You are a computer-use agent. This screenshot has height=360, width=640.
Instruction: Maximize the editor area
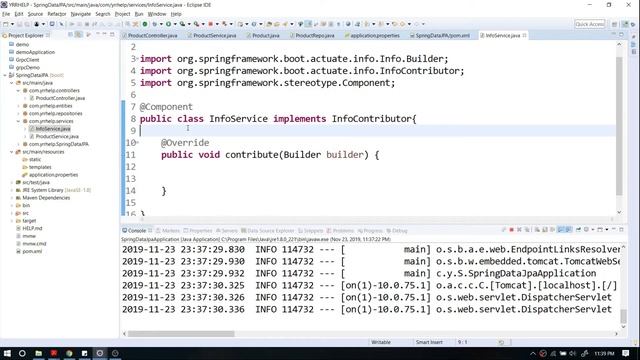tap(621, 35)
